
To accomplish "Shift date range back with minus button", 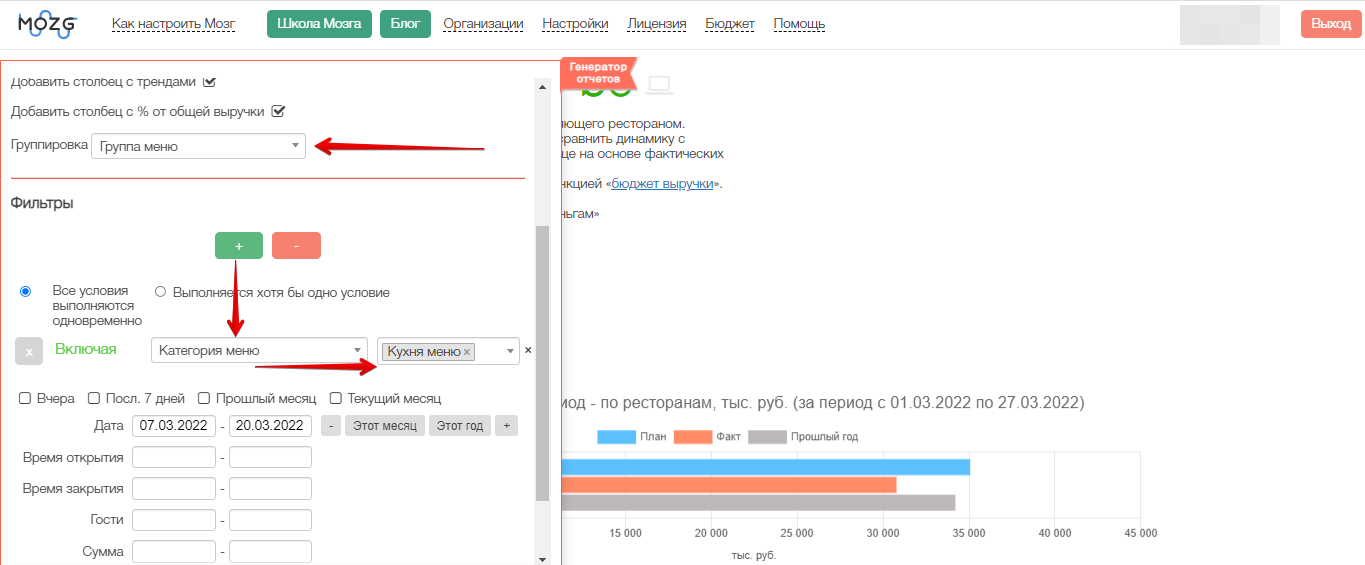I will (331, 426).
